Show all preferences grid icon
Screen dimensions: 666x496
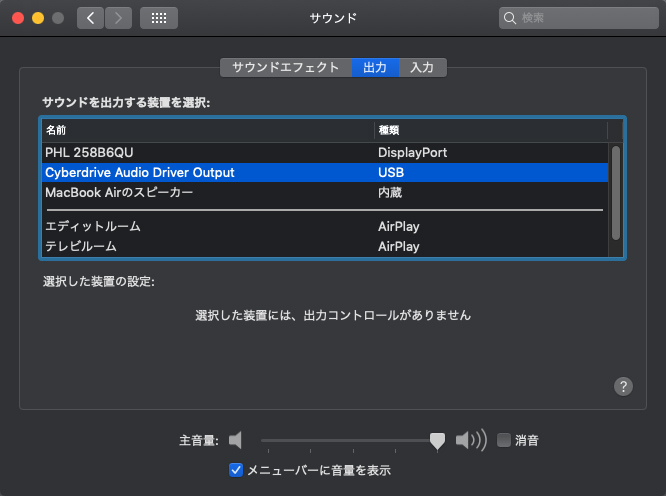159,18
